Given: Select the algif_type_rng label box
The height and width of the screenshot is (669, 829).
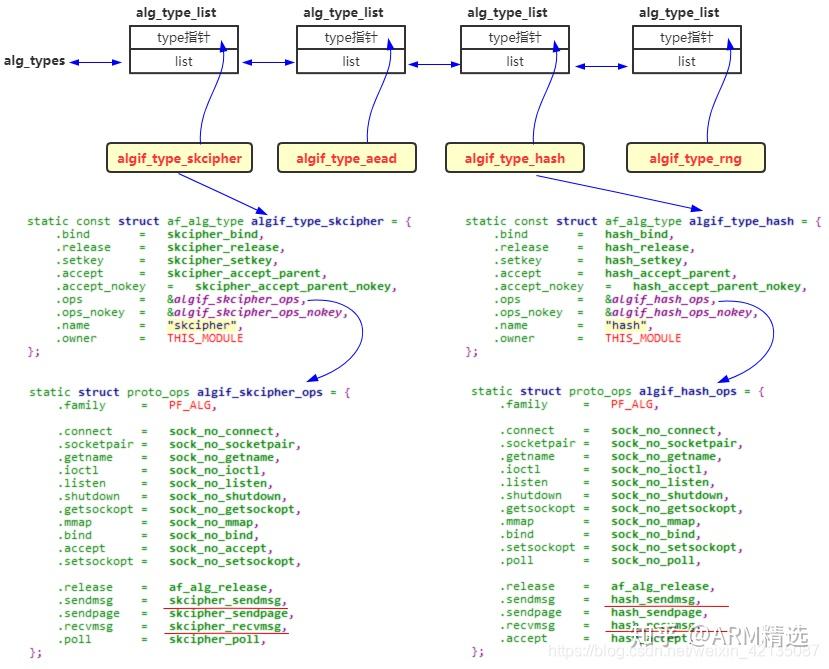Looking at the screenshot, I should [x=695, y=157].
